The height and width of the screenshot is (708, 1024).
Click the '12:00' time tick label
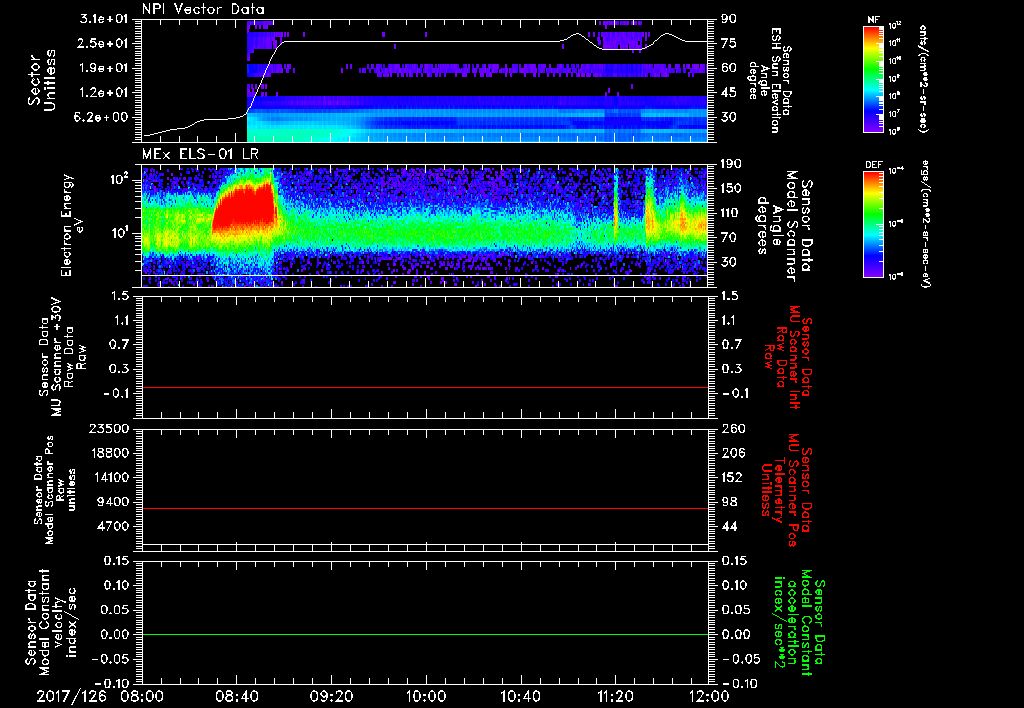[709, 696]
